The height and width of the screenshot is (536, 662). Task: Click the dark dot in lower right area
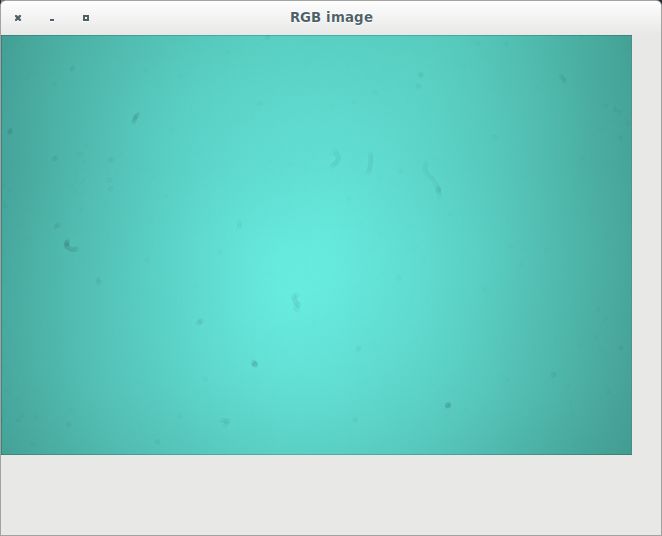coord(448,405)
